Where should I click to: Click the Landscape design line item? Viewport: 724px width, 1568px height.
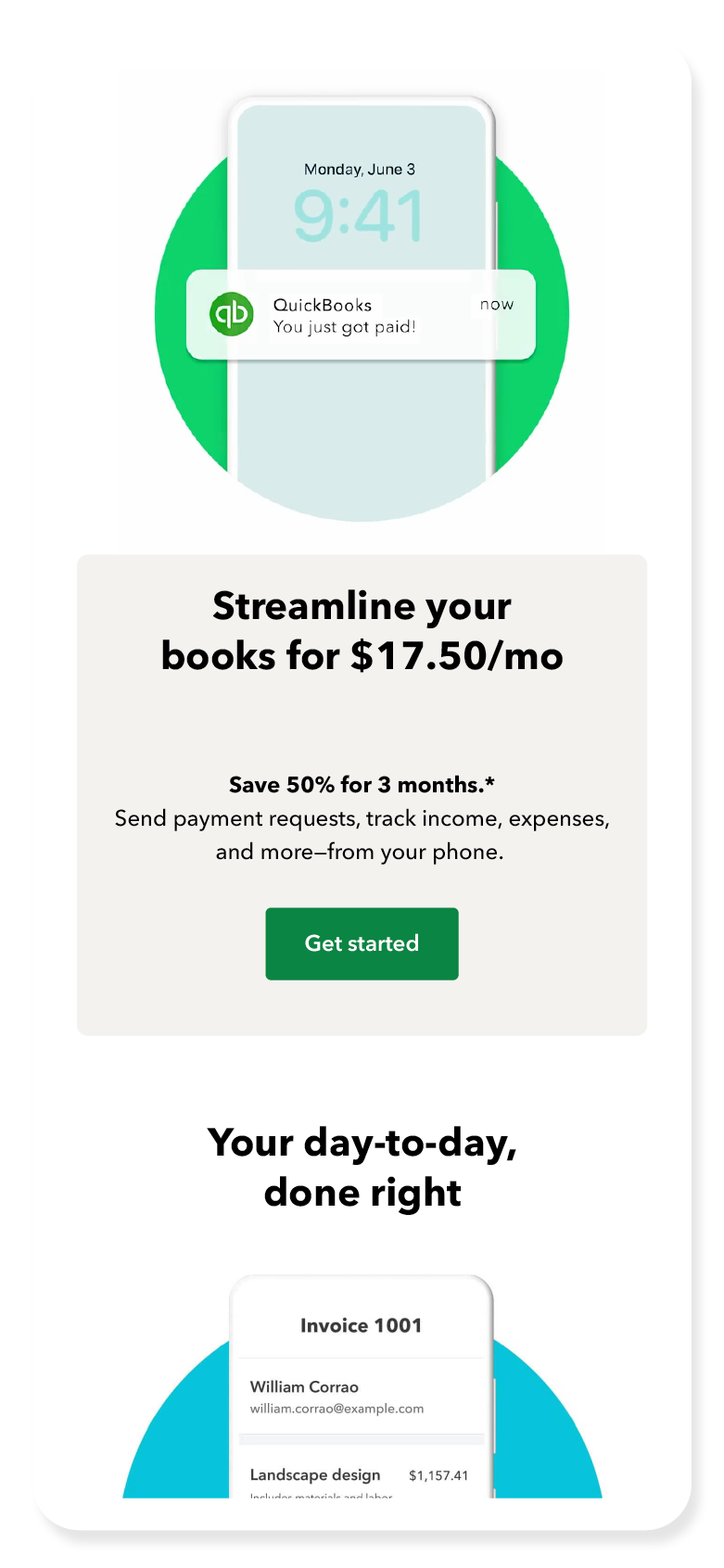click(x=315, y=1475)
